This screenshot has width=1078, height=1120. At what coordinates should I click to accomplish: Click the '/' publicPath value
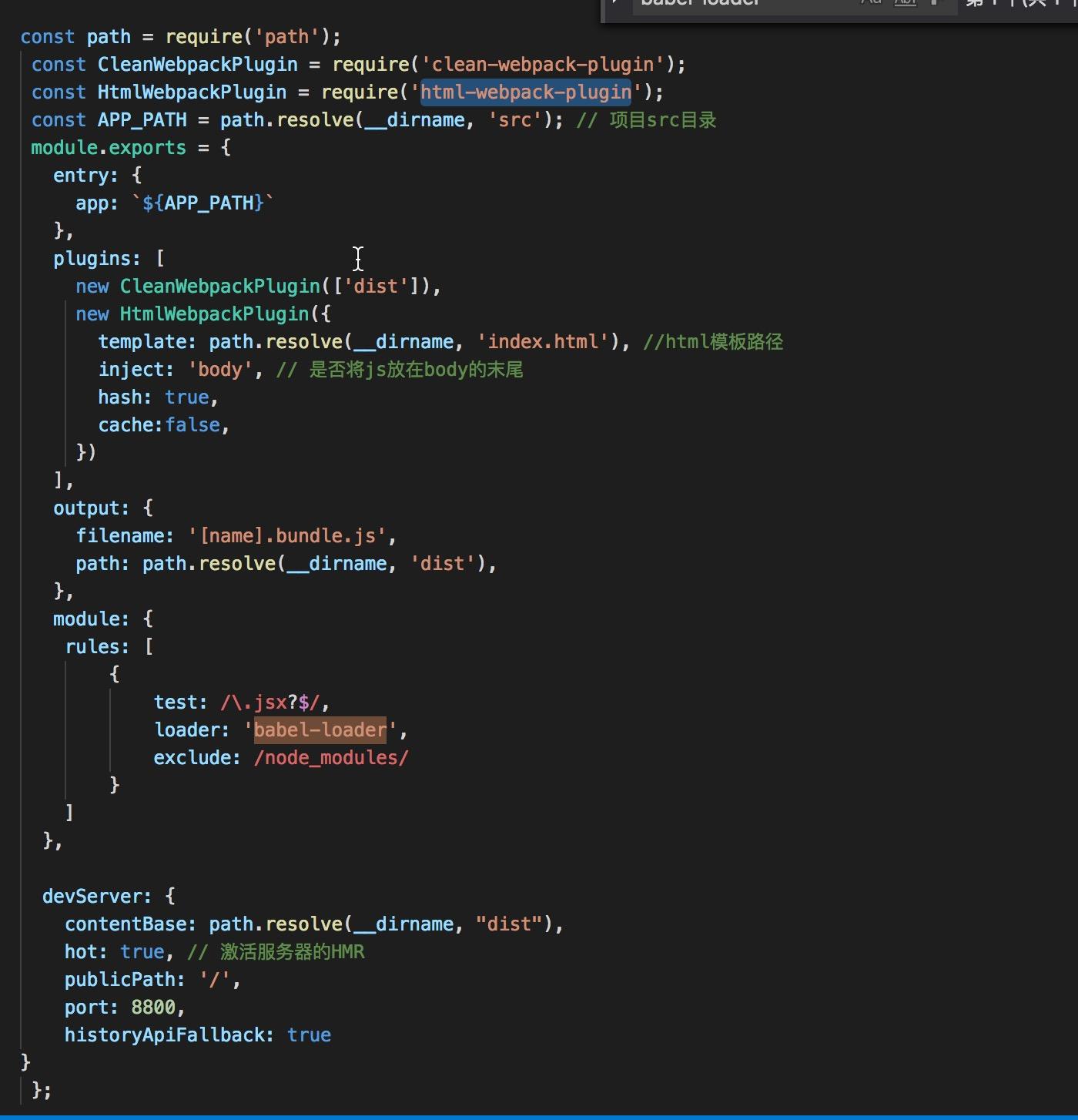[215, 980]
